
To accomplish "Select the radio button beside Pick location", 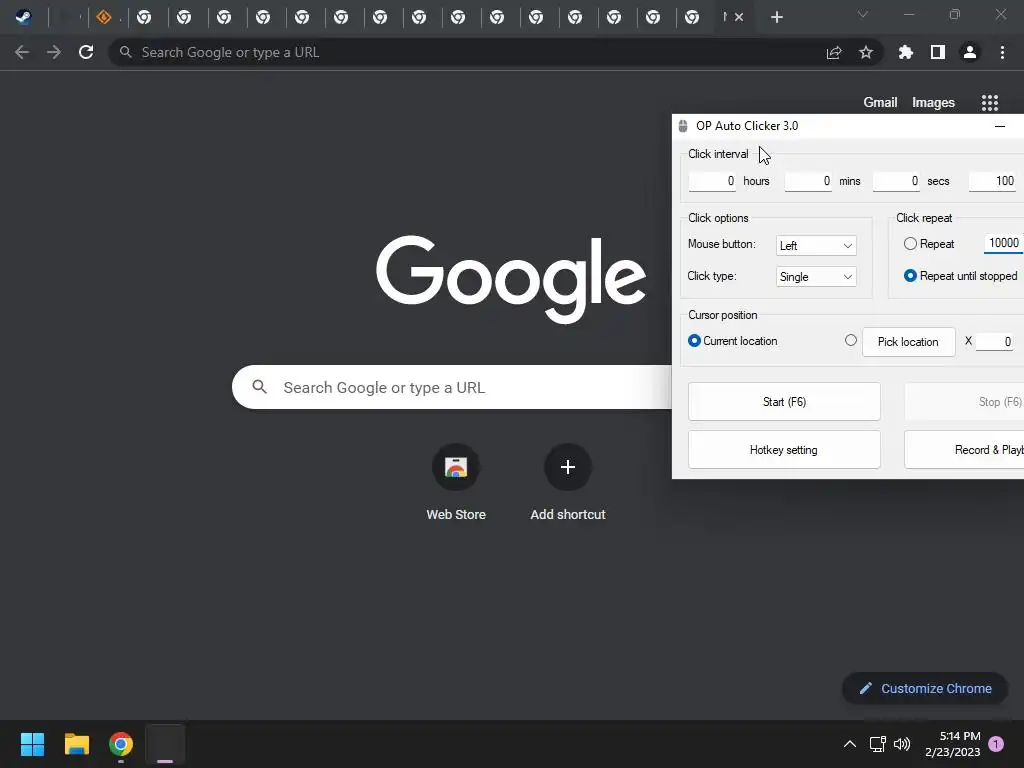I will coord(851,340).
